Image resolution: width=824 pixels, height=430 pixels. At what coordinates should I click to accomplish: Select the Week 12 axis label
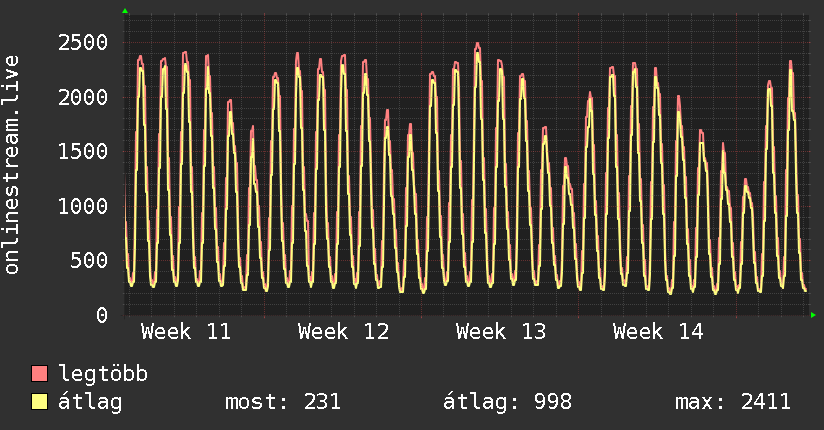pyautogui.click(x=343, y=331)
